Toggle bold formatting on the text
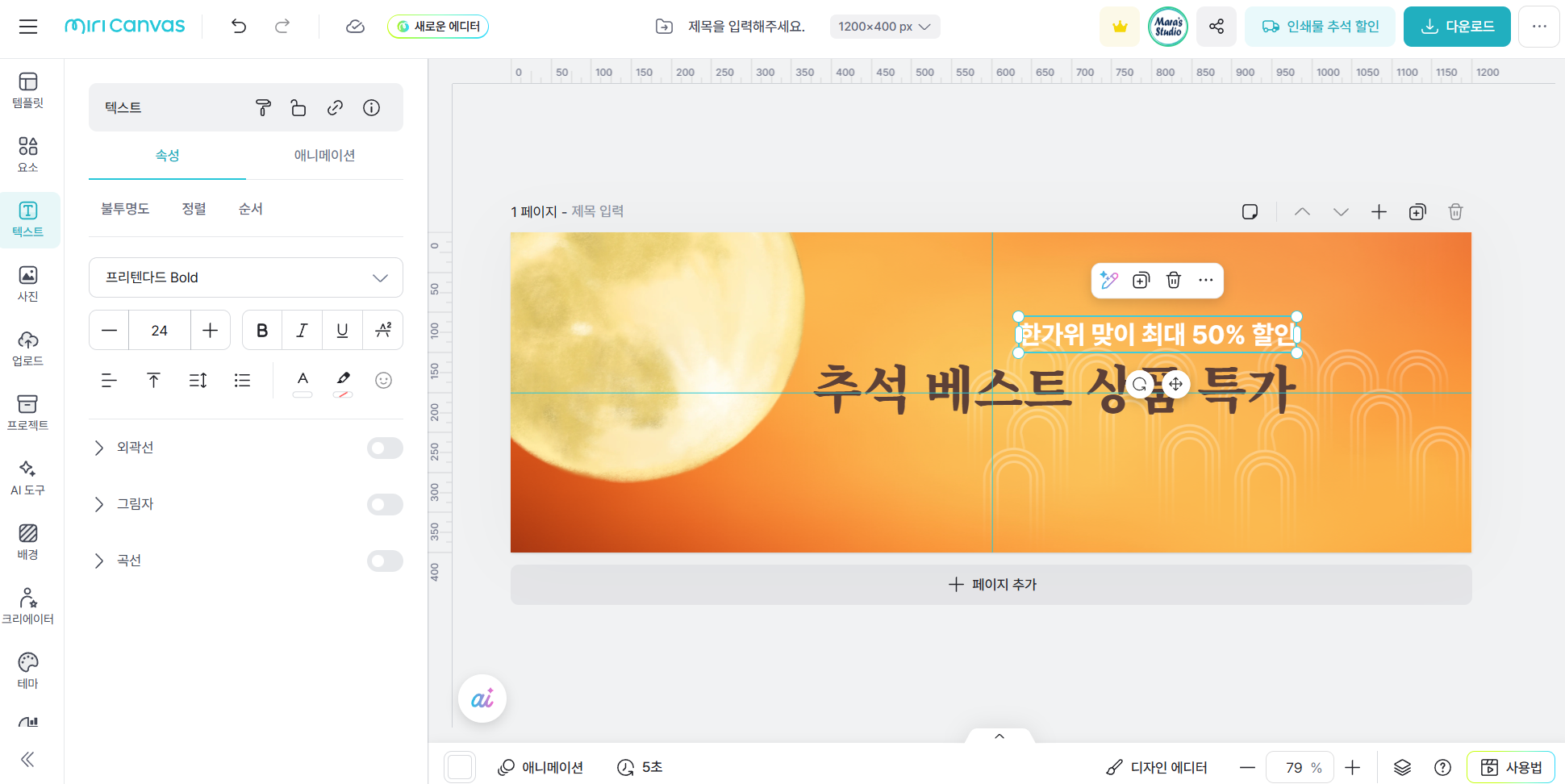This screenshot has height=784, width=1565. tap(261, 330)
